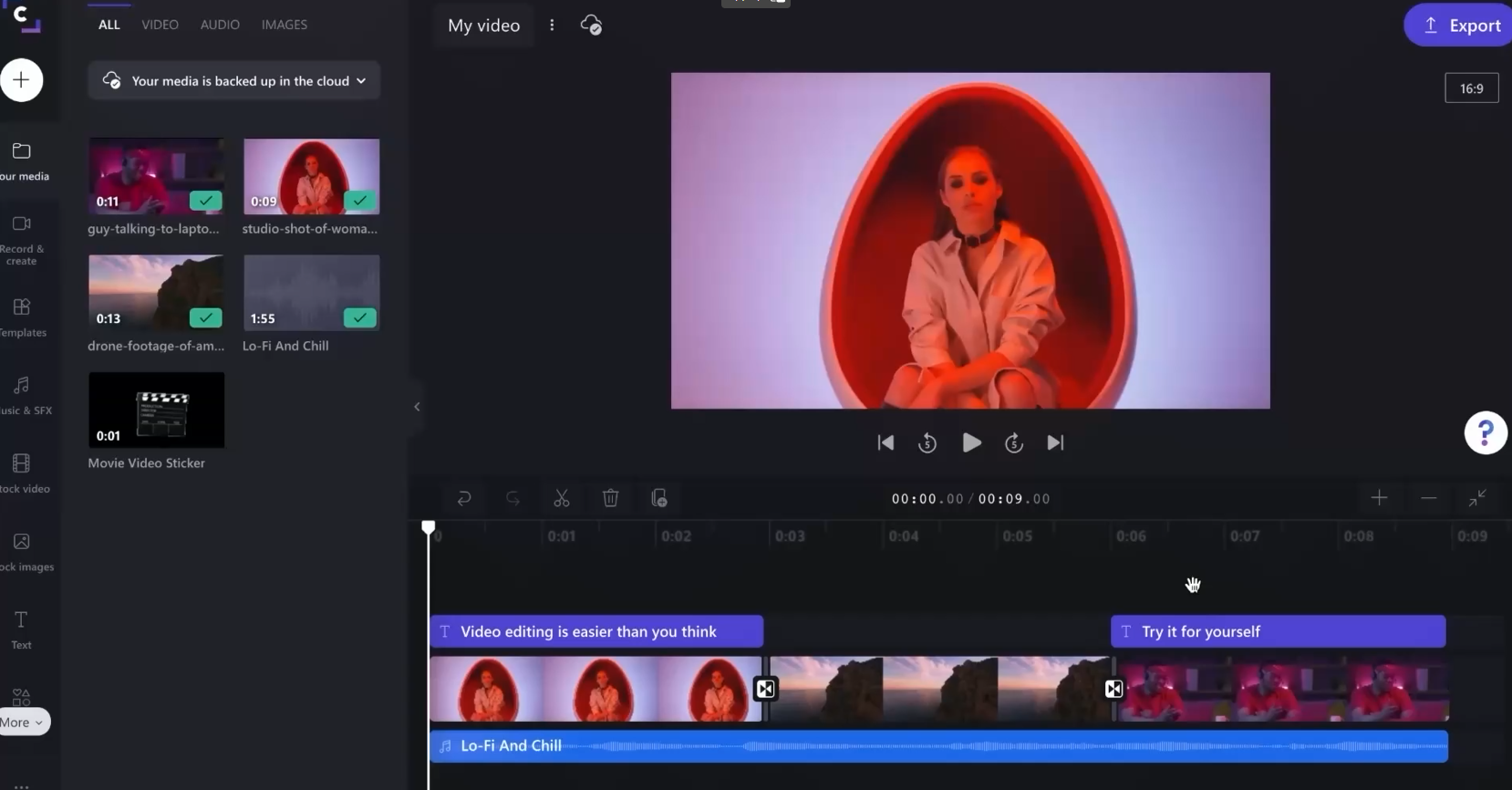Open Your media sidebar panel
Screen dimensions: 1512x790
tap(22, 161)
